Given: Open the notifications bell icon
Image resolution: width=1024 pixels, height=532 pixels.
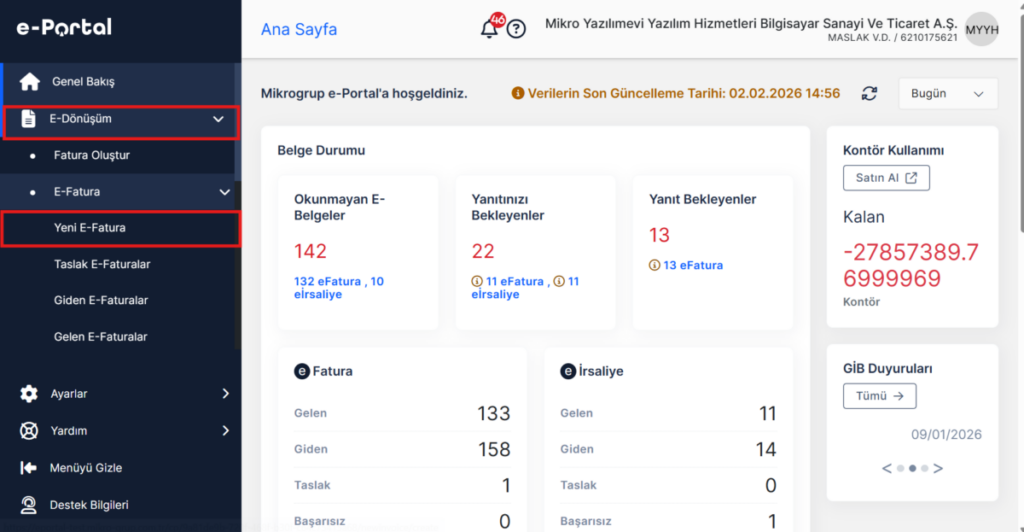Looking at the screenshot, I should 489,29.
